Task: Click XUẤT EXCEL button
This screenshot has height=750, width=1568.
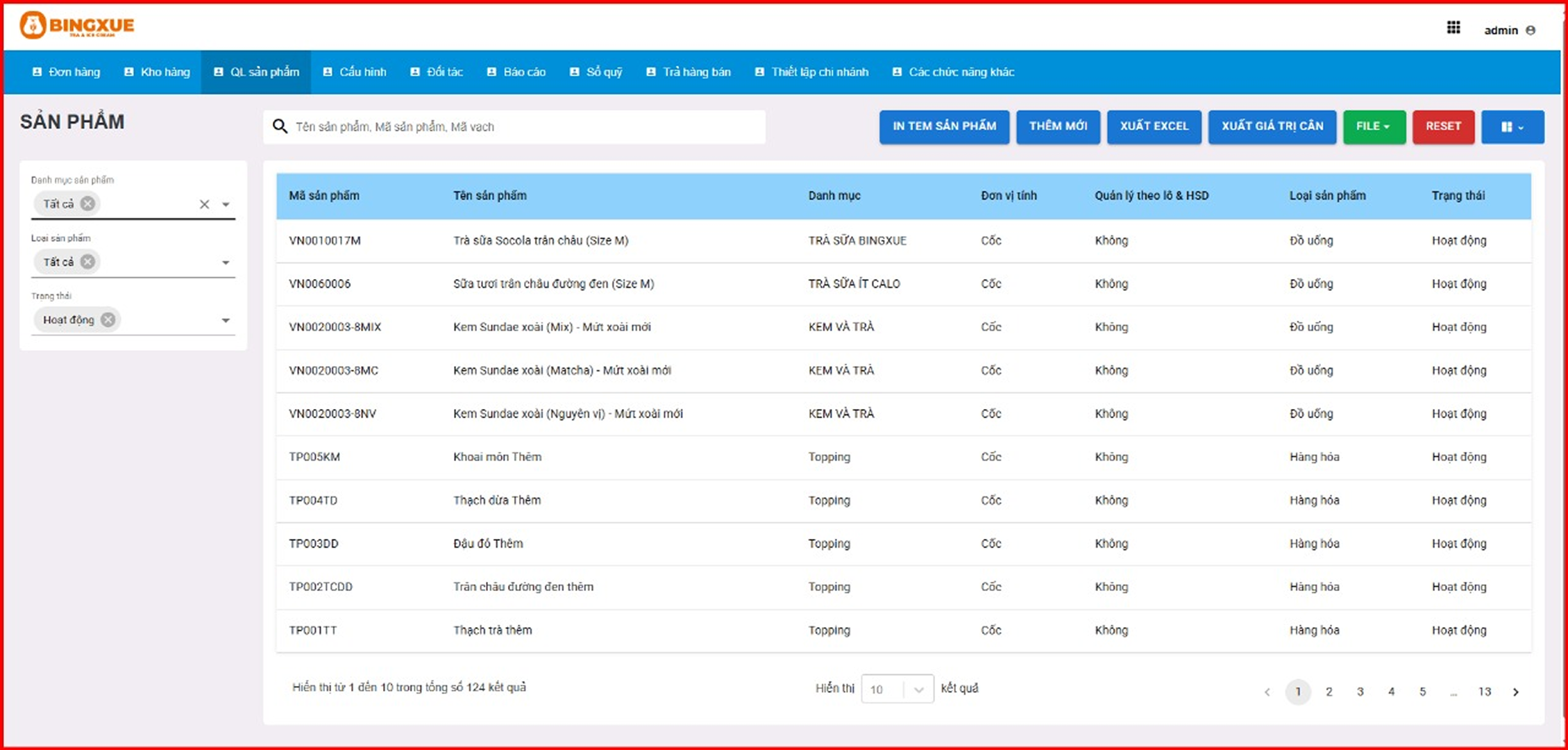Action: tap(1154, 126)
